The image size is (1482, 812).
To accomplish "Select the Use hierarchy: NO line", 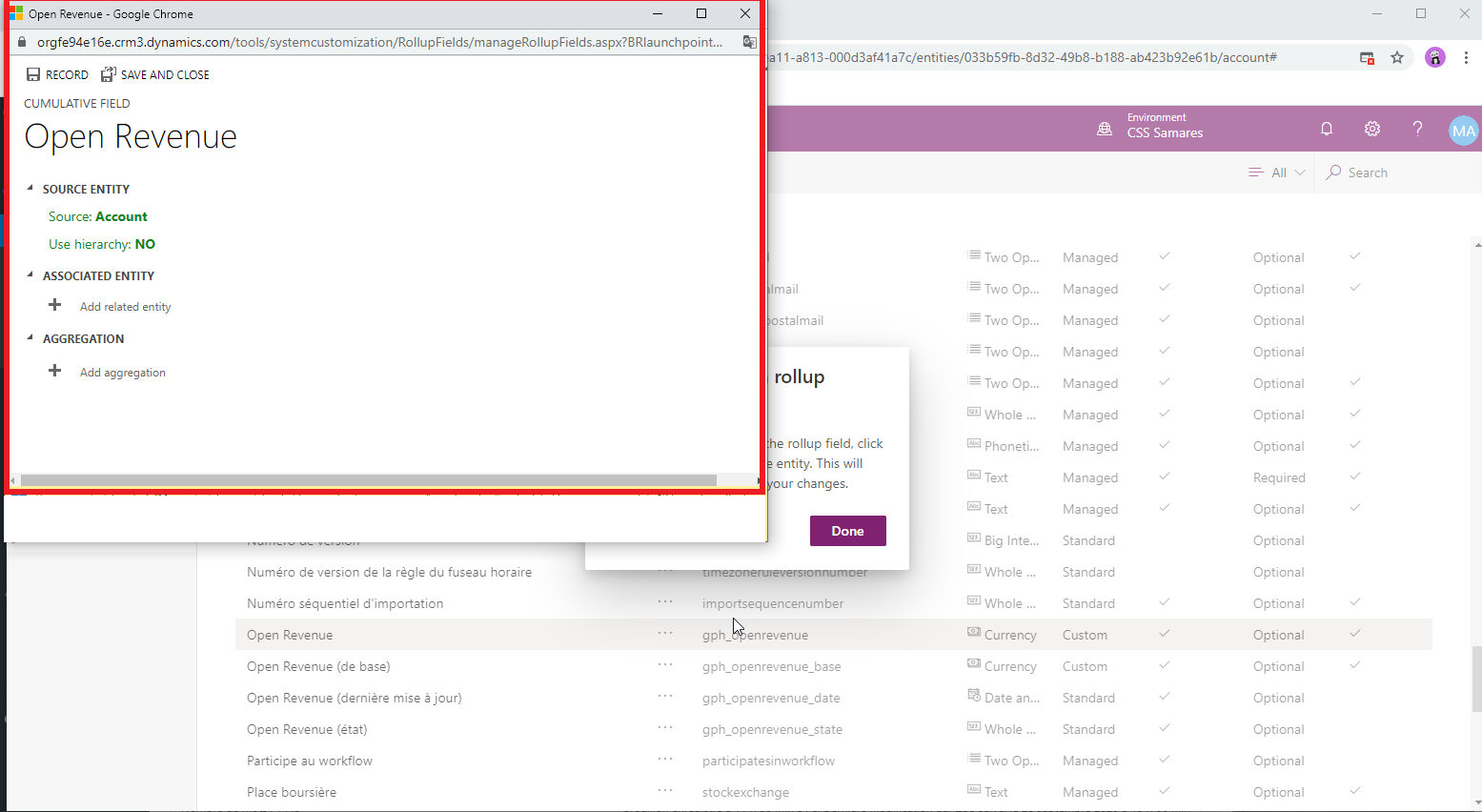I will click(102, 244).
